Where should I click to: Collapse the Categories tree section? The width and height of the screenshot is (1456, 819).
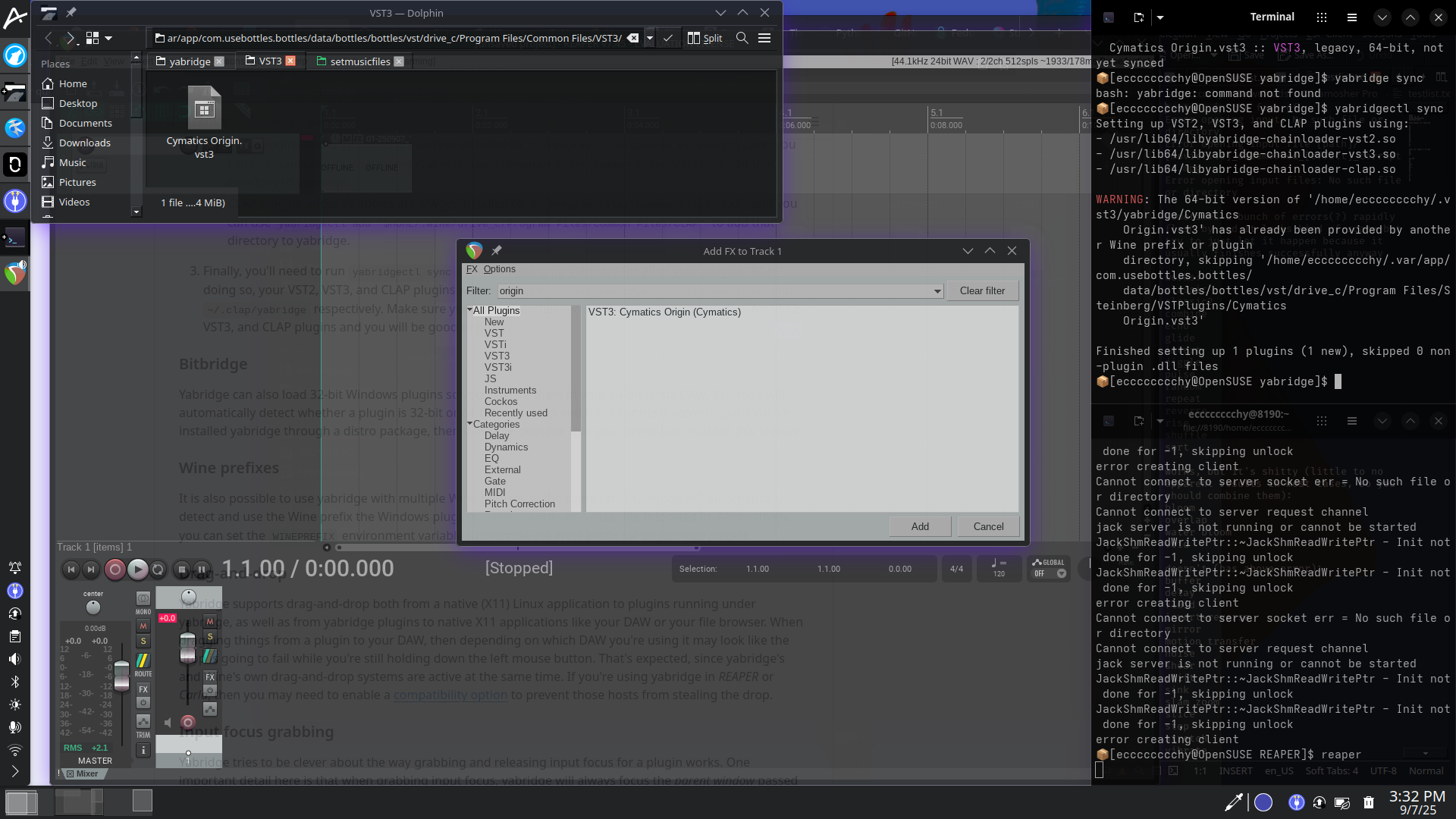click(469, 424)
